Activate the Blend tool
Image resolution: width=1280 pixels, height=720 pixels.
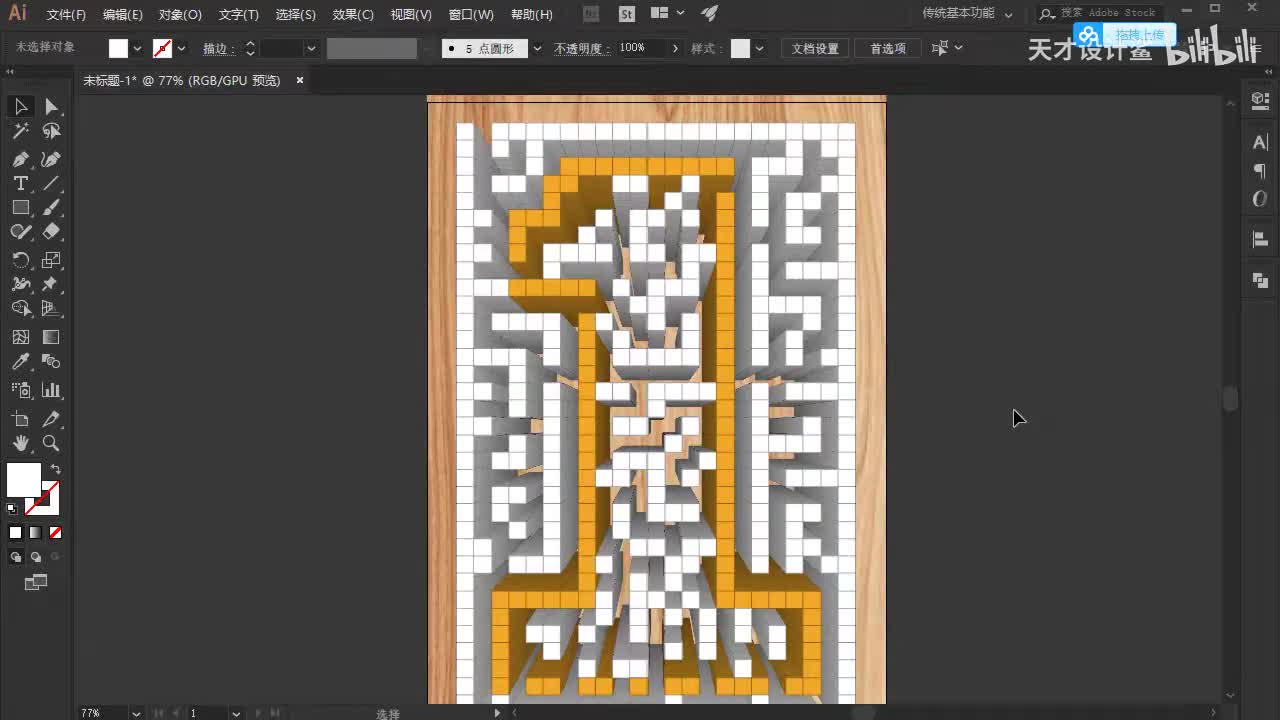(x=51, y=362)
